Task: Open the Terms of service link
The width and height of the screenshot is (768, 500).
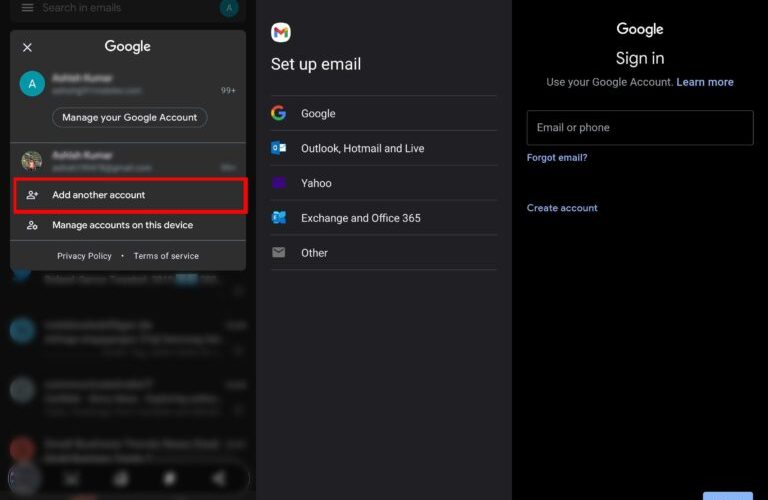Action: [166, 256]
